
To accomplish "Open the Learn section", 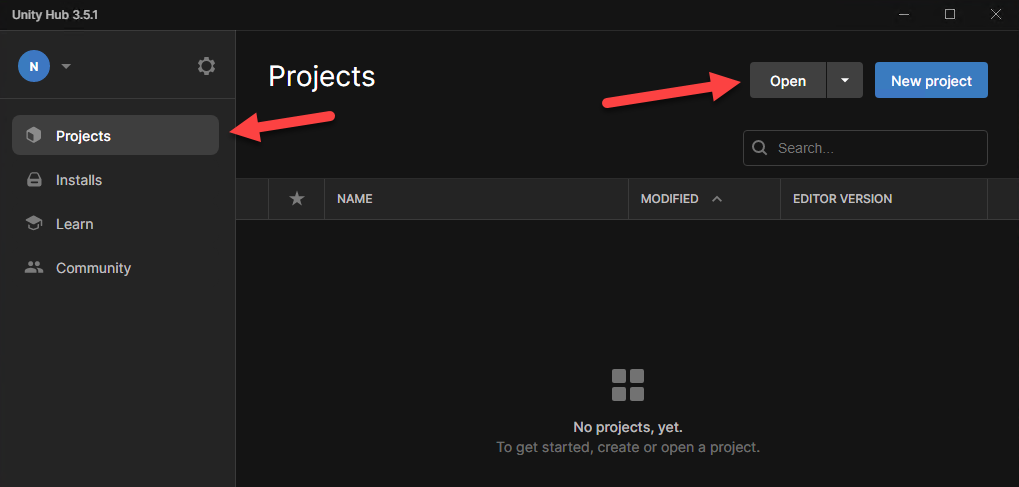I will click(x=116, y=224).
